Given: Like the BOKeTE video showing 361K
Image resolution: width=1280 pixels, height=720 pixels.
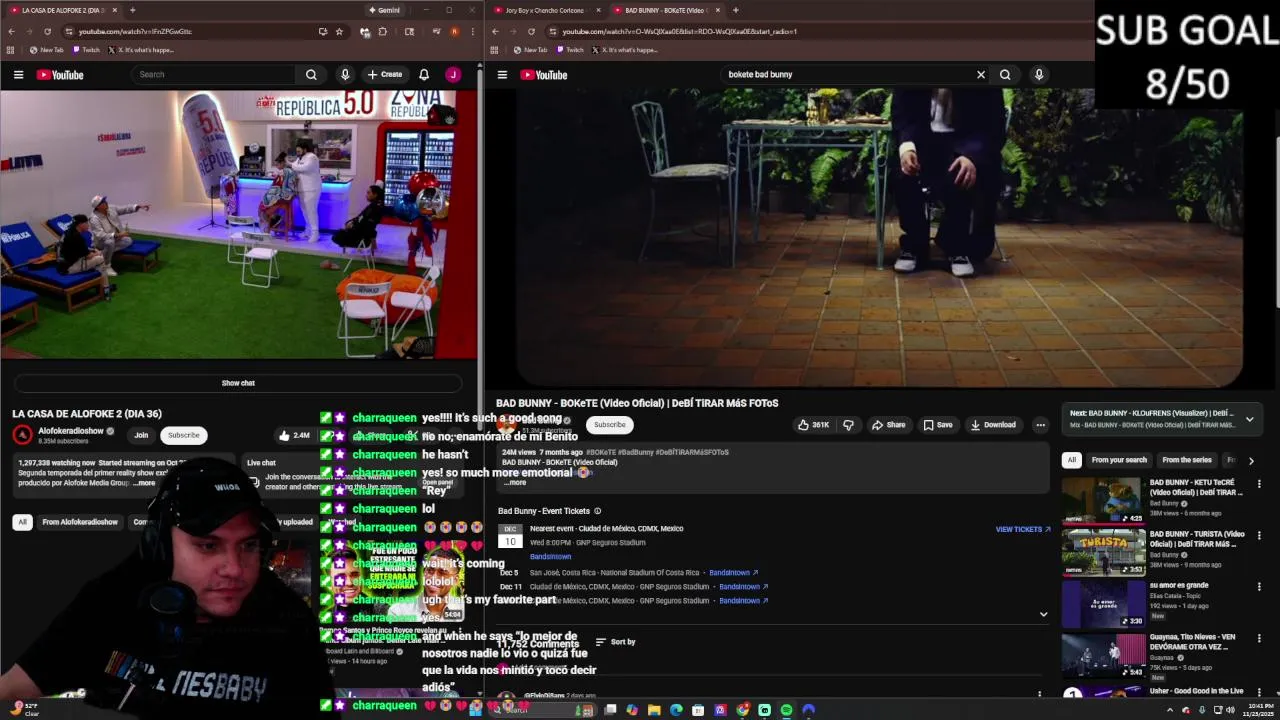Looking at the screenshot, I should [813, 425].
